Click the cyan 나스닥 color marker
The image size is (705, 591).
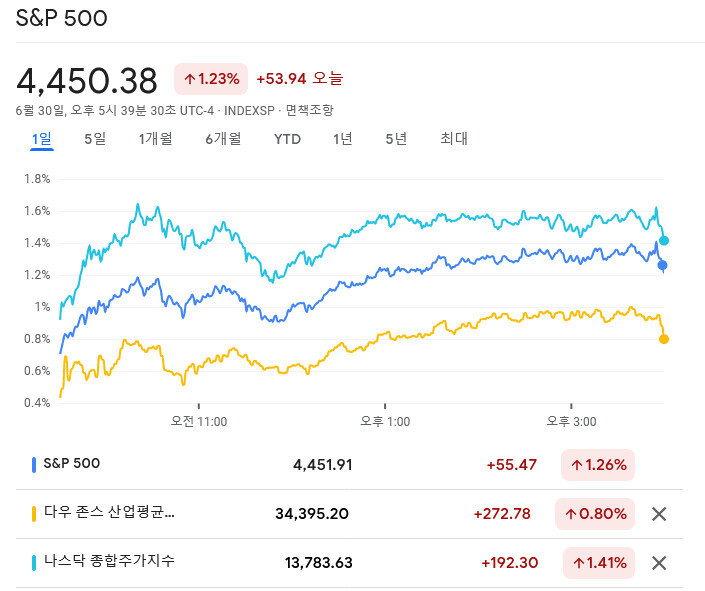tap(34, 561)
